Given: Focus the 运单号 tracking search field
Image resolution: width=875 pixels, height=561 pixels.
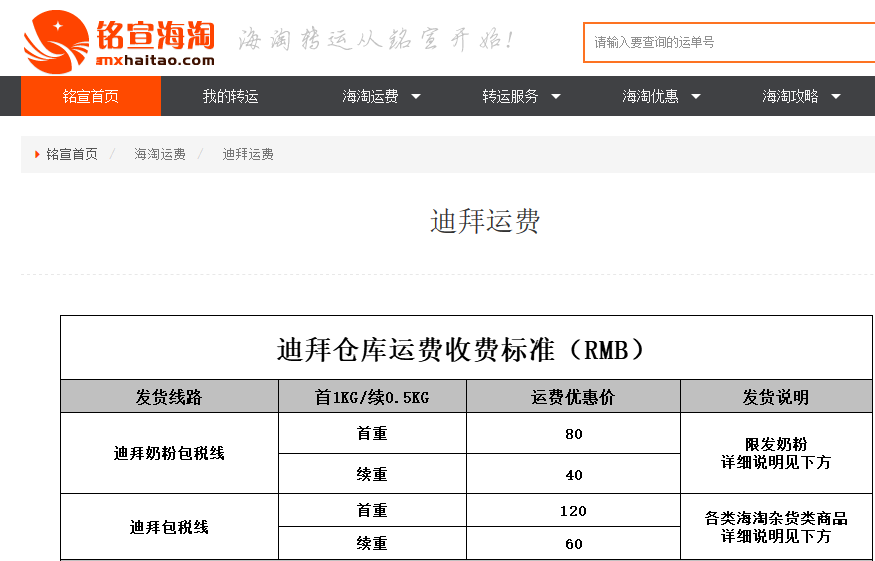Looking at the screenshot, I should tap(729, 42).
